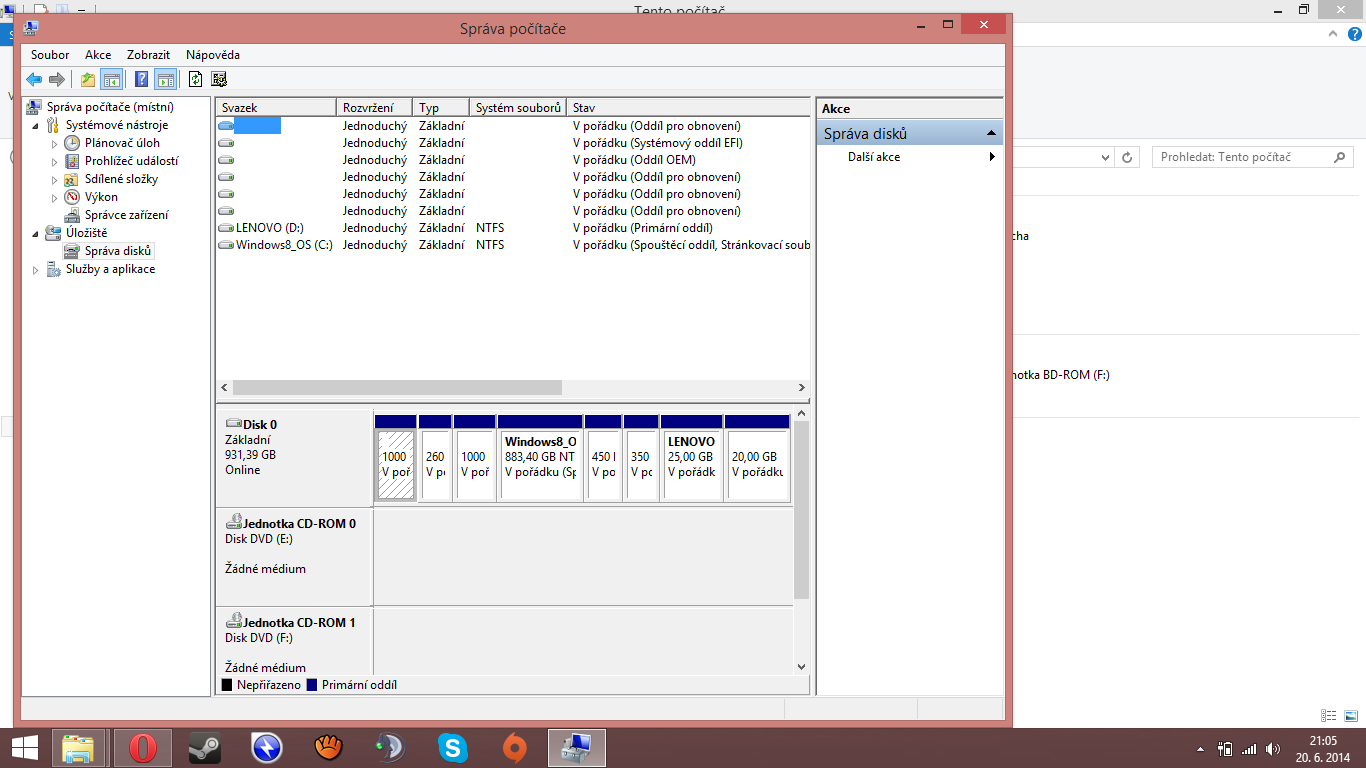The width and height of the screenshot is (1366, 768).
Task: Open Origin from the taskbar
Action: tap(515, 748)
